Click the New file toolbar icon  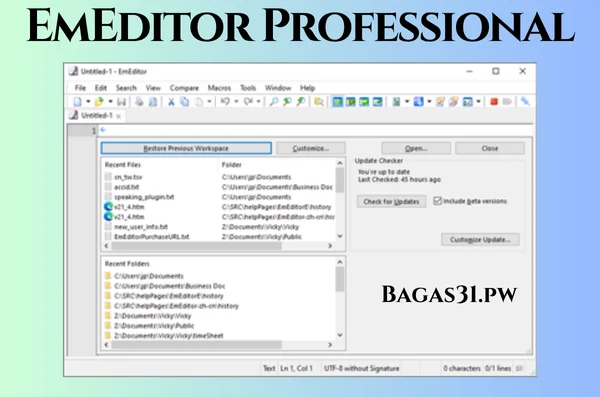click(x=78, y=101)
